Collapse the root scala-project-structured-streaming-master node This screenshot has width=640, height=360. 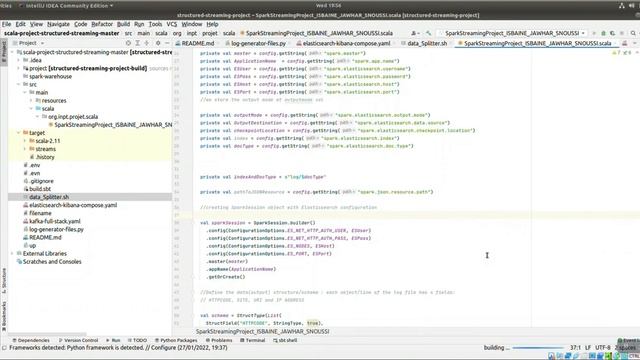point(12,52)
